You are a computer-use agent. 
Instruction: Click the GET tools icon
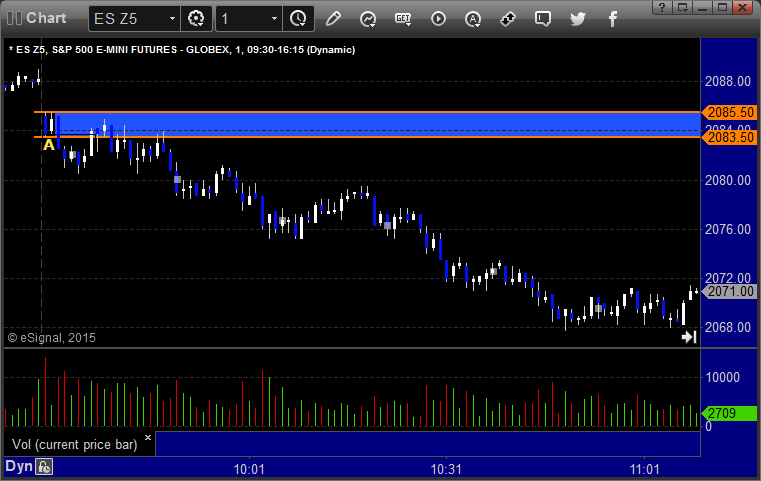[403, 19]
